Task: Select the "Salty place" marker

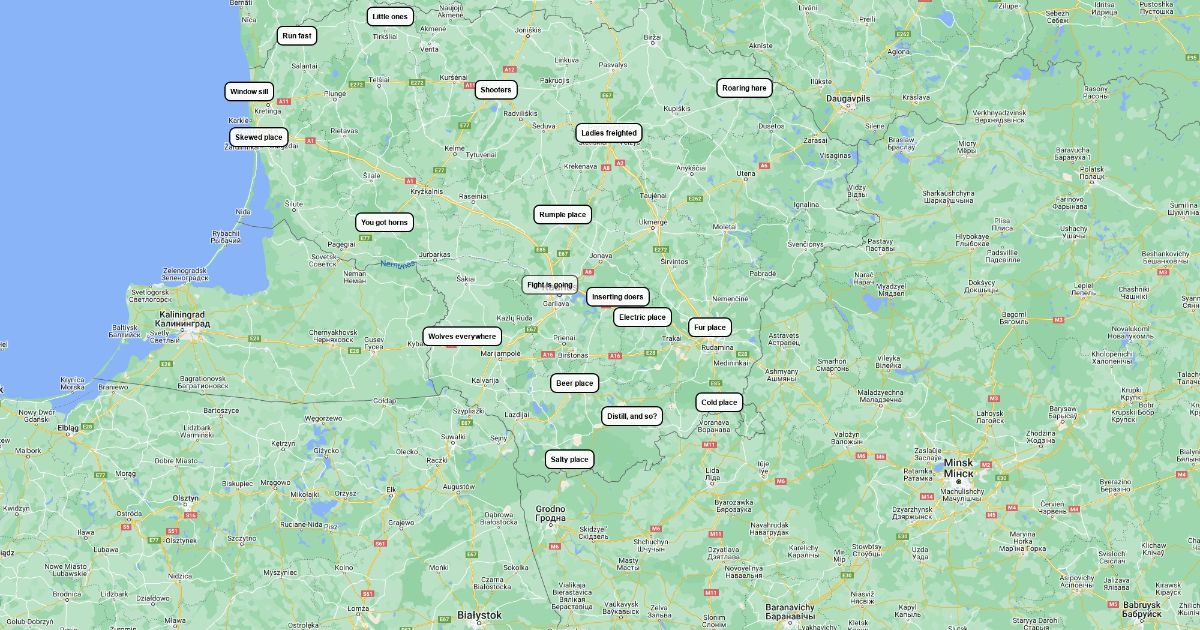Action: tap(570, 460)
